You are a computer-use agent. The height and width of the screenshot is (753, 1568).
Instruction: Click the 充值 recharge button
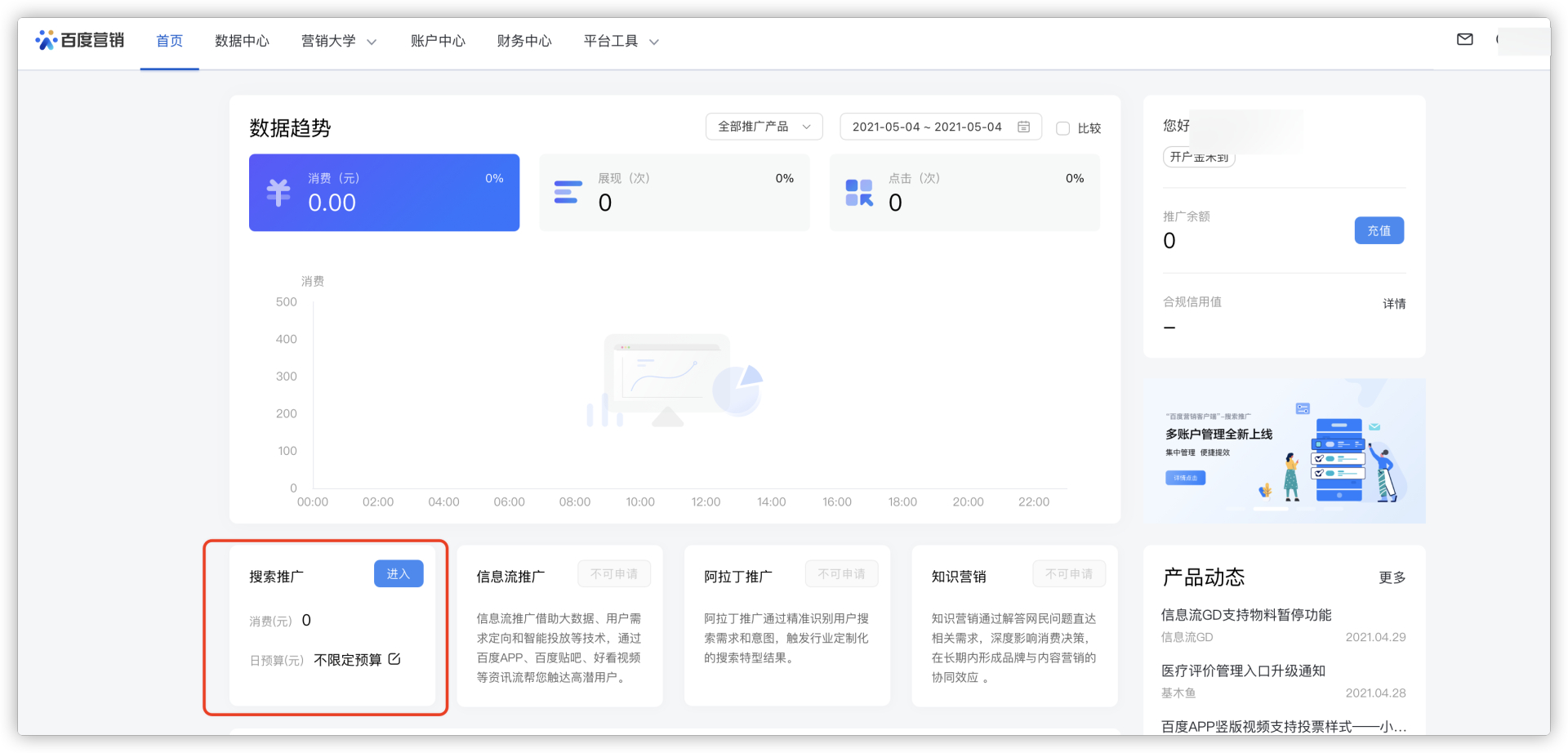tap(1379, 230)
